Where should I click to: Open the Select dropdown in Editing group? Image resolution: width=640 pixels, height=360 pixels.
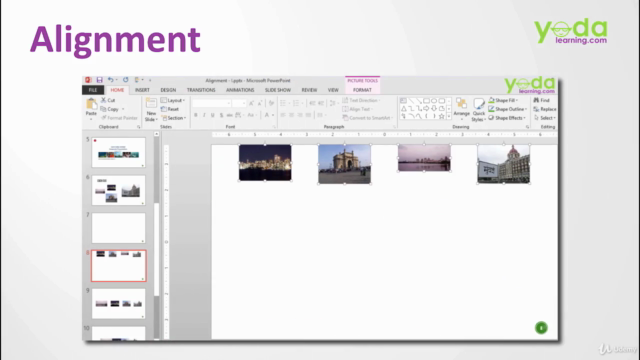pos(545,118)
